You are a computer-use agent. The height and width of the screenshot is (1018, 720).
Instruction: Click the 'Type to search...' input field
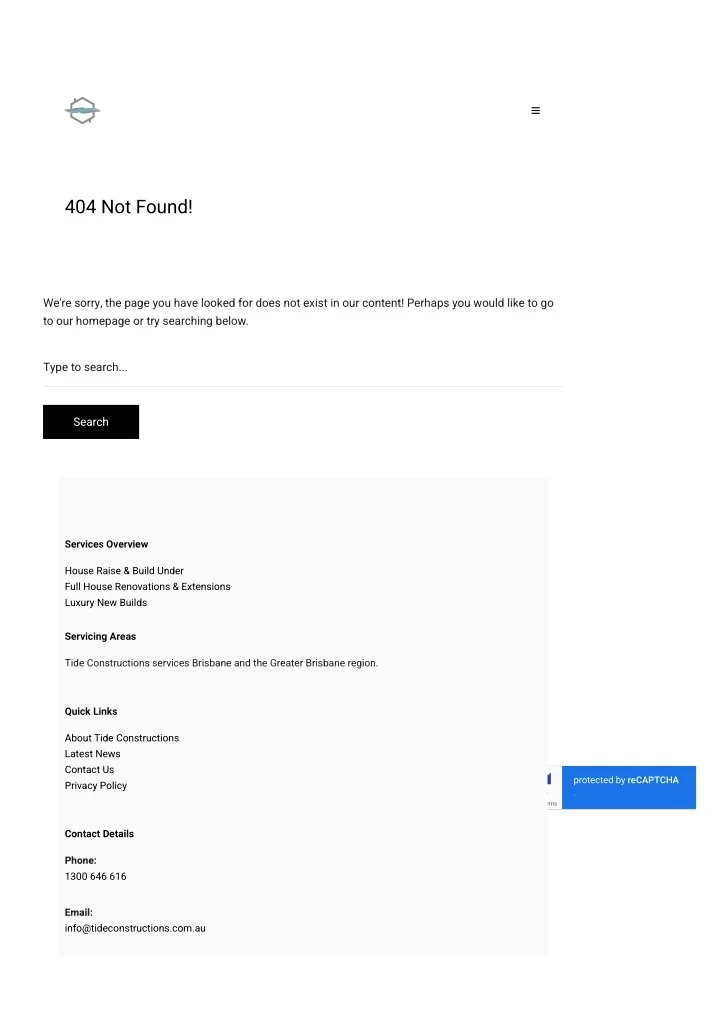tap(302, 367)
